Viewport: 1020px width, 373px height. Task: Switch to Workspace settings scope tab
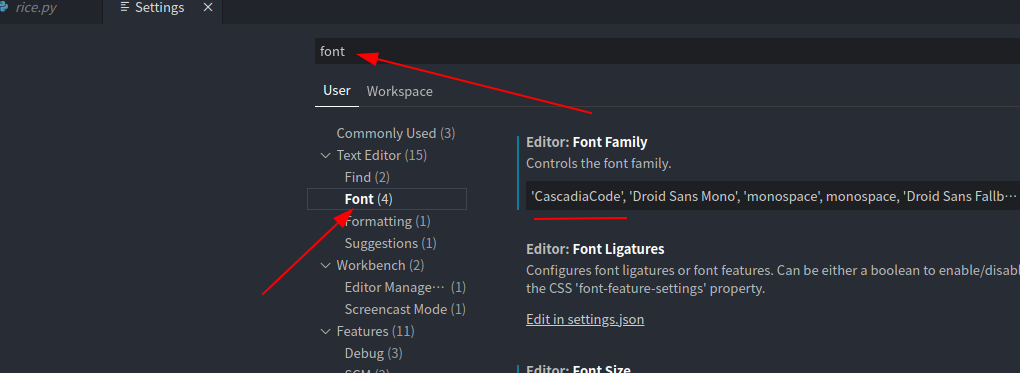pos(399,92)
